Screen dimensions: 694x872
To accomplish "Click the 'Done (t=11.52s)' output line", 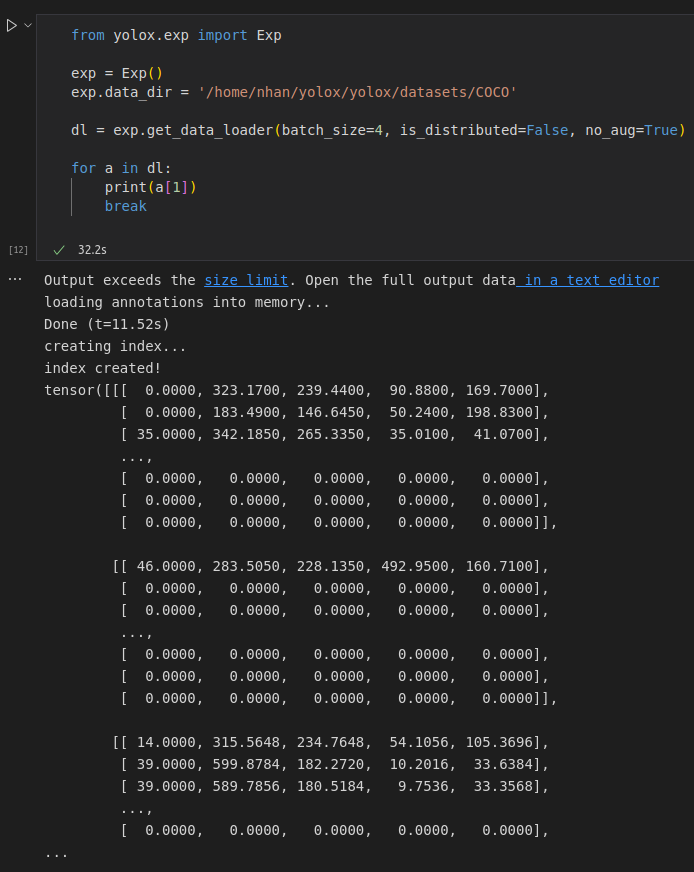I will click(x=103, y=324).
